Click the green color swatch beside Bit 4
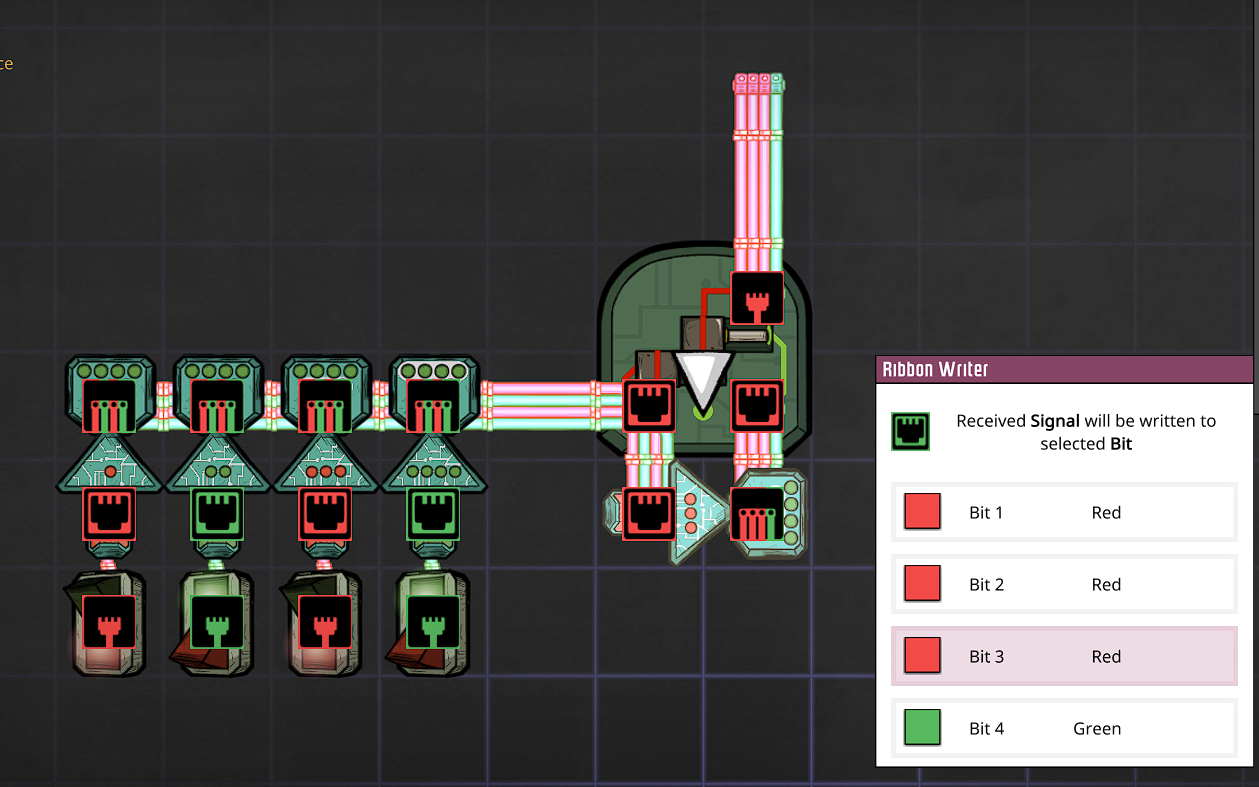 (922, 728)
